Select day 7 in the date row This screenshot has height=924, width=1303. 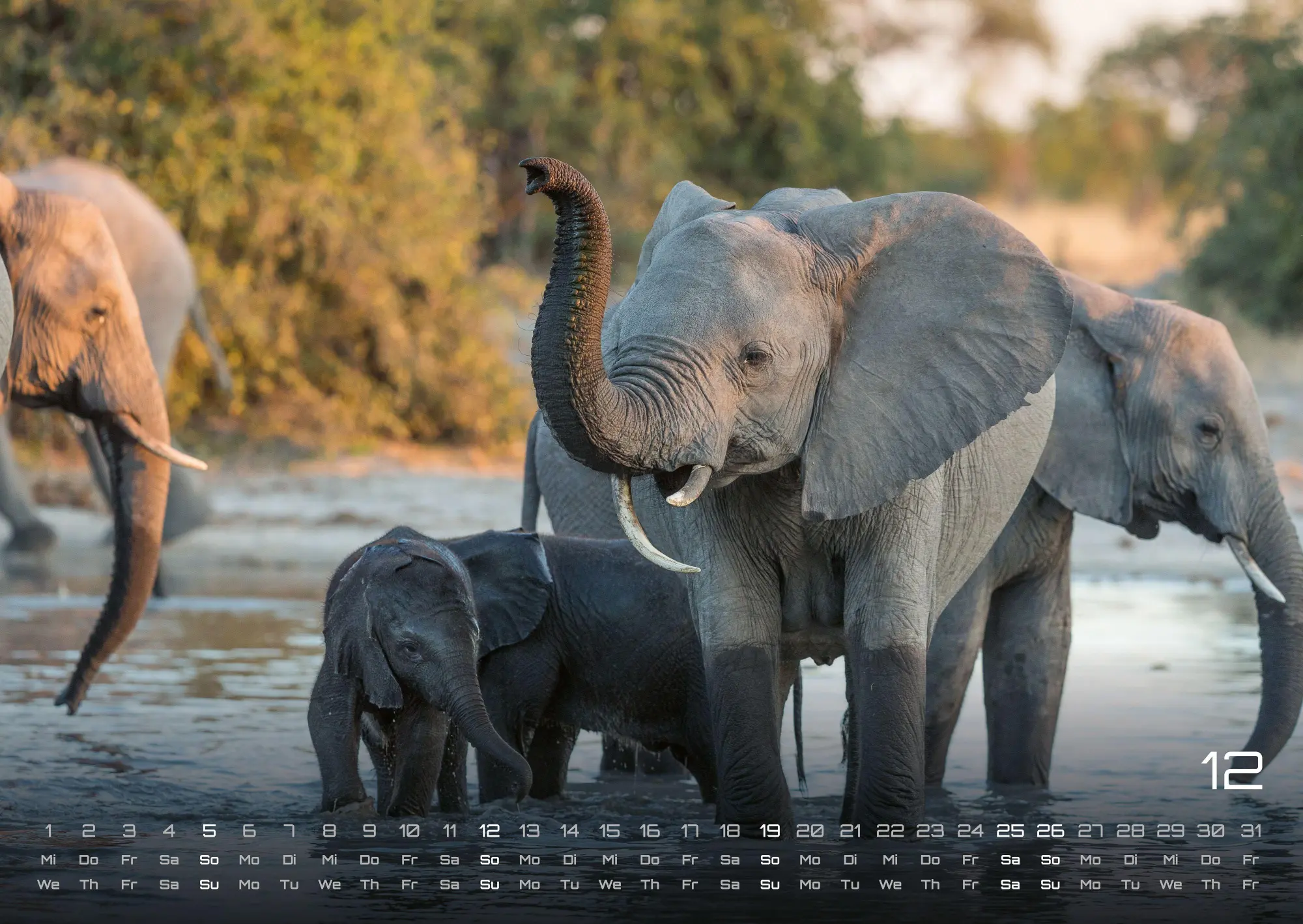[289, 831]
